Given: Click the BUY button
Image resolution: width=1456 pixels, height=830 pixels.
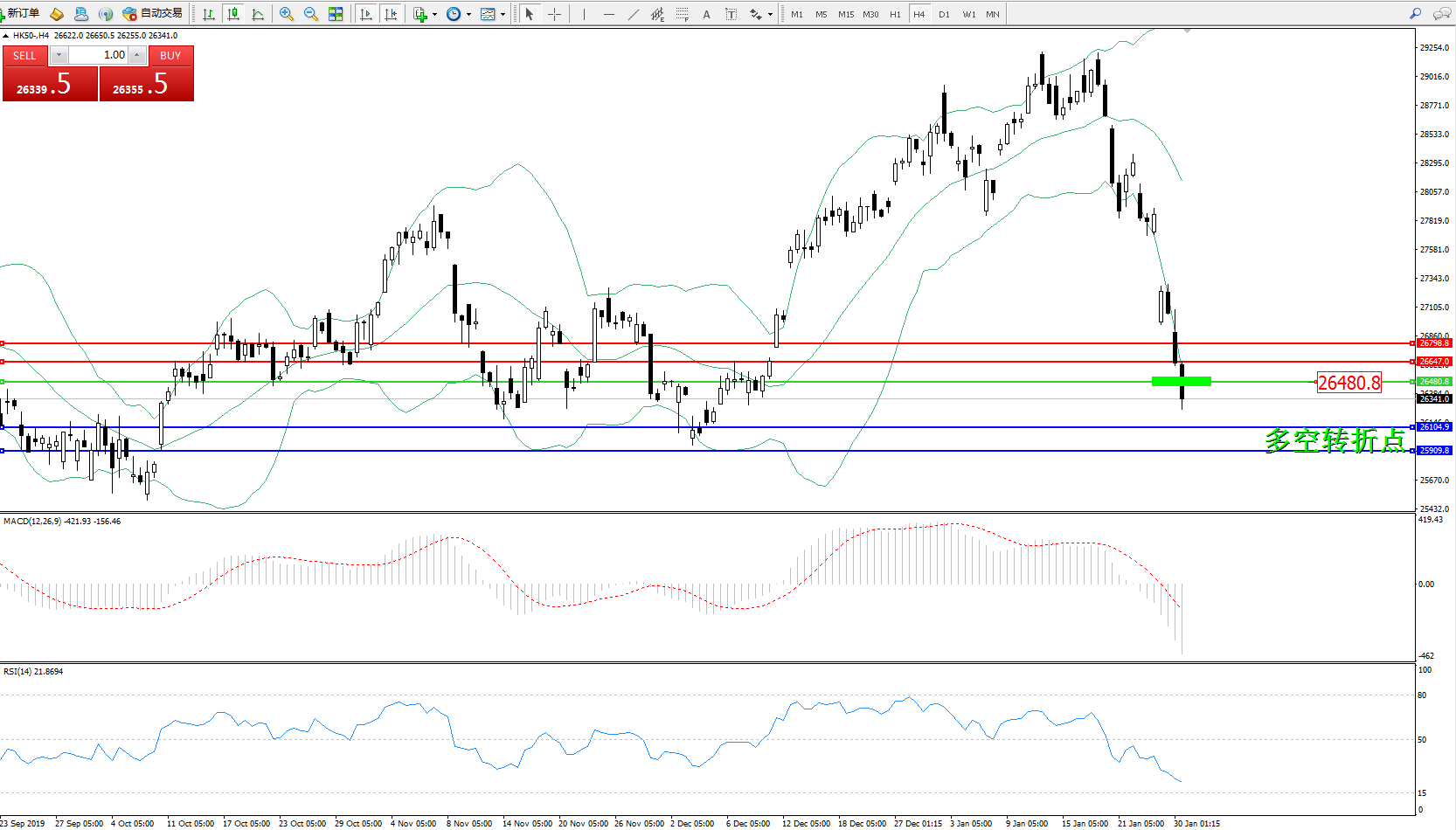Looking at the screenshot, I should point(170,55).
